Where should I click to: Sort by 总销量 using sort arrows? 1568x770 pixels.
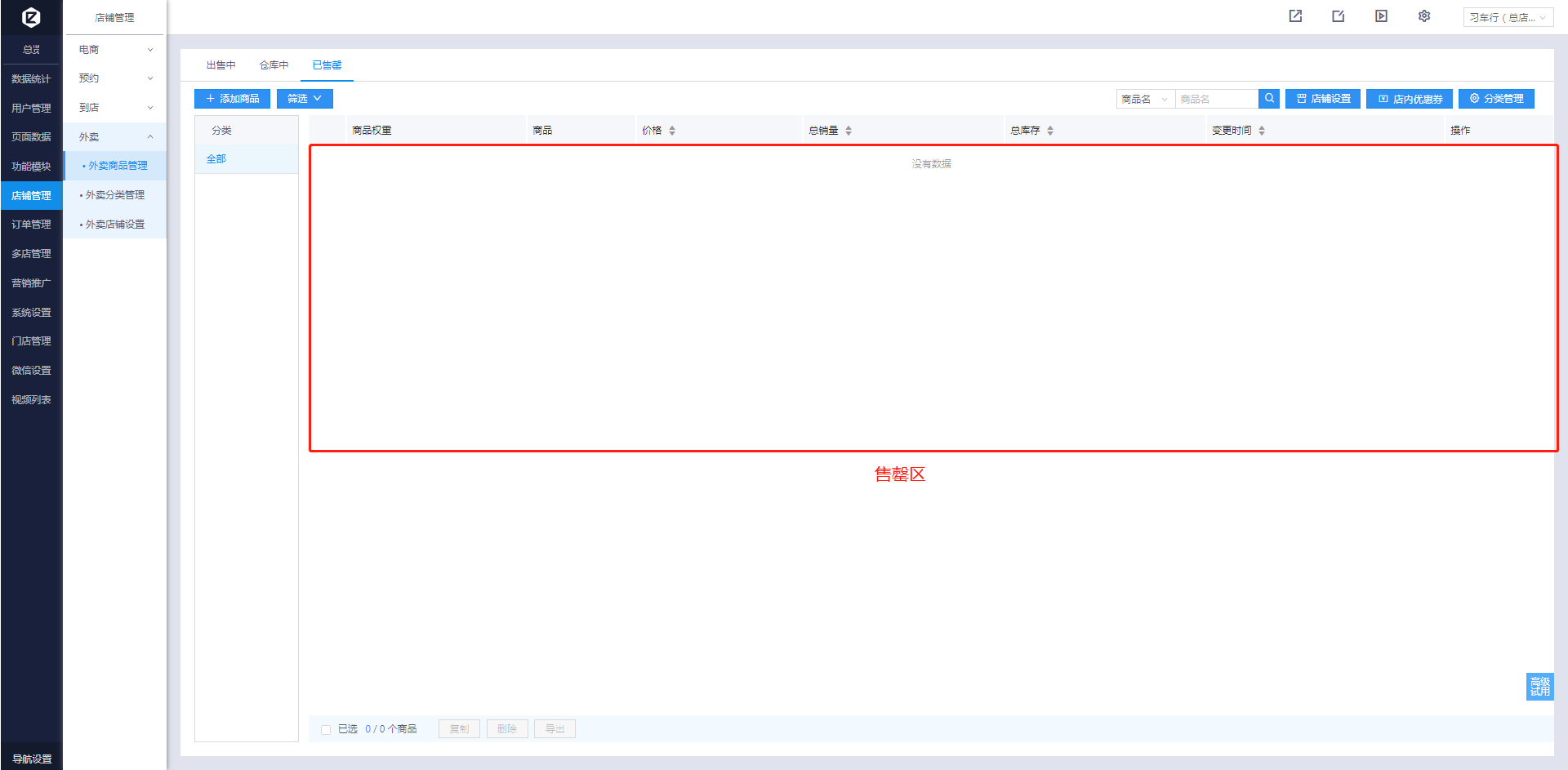tap(849, 131)
